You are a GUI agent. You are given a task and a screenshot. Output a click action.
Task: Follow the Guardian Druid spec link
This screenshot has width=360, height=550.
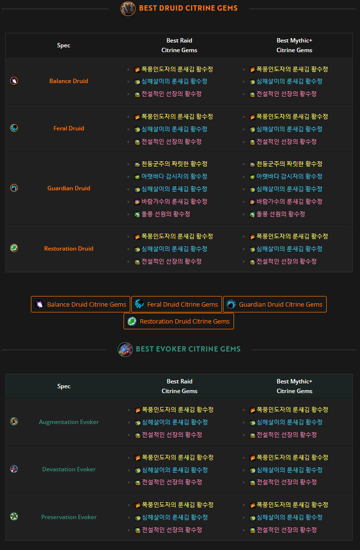tap(69, 188)
